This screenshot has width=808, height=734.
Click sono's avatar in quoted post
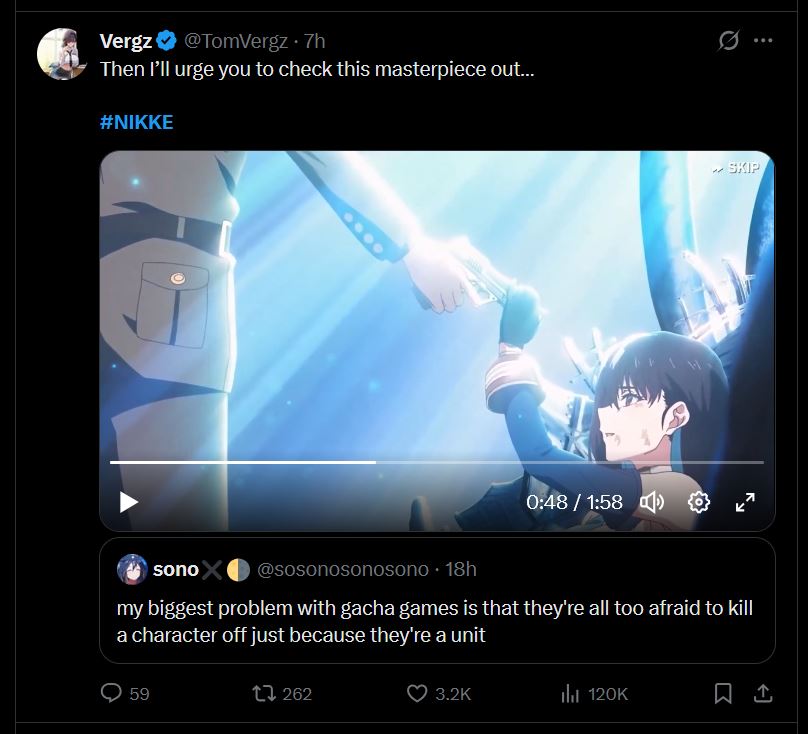[132, 570]
